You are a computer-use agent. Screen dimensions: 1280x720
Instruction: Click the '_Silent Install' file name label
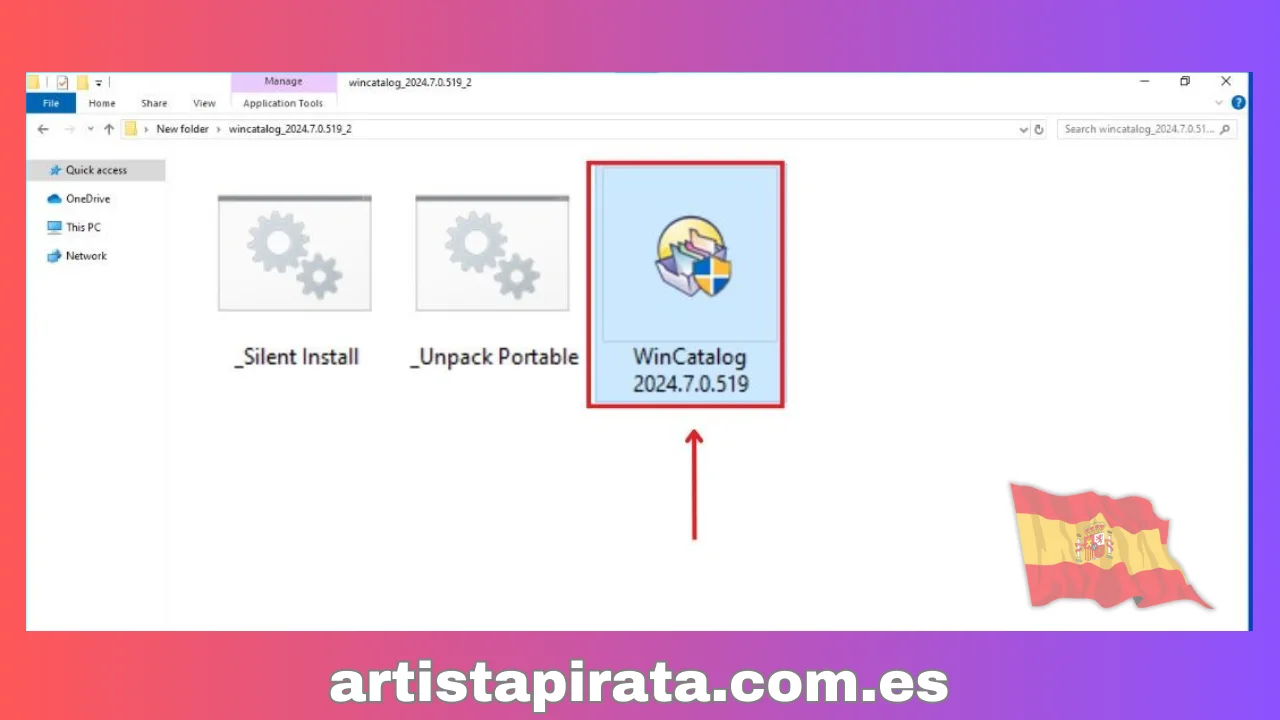(296, 357)
